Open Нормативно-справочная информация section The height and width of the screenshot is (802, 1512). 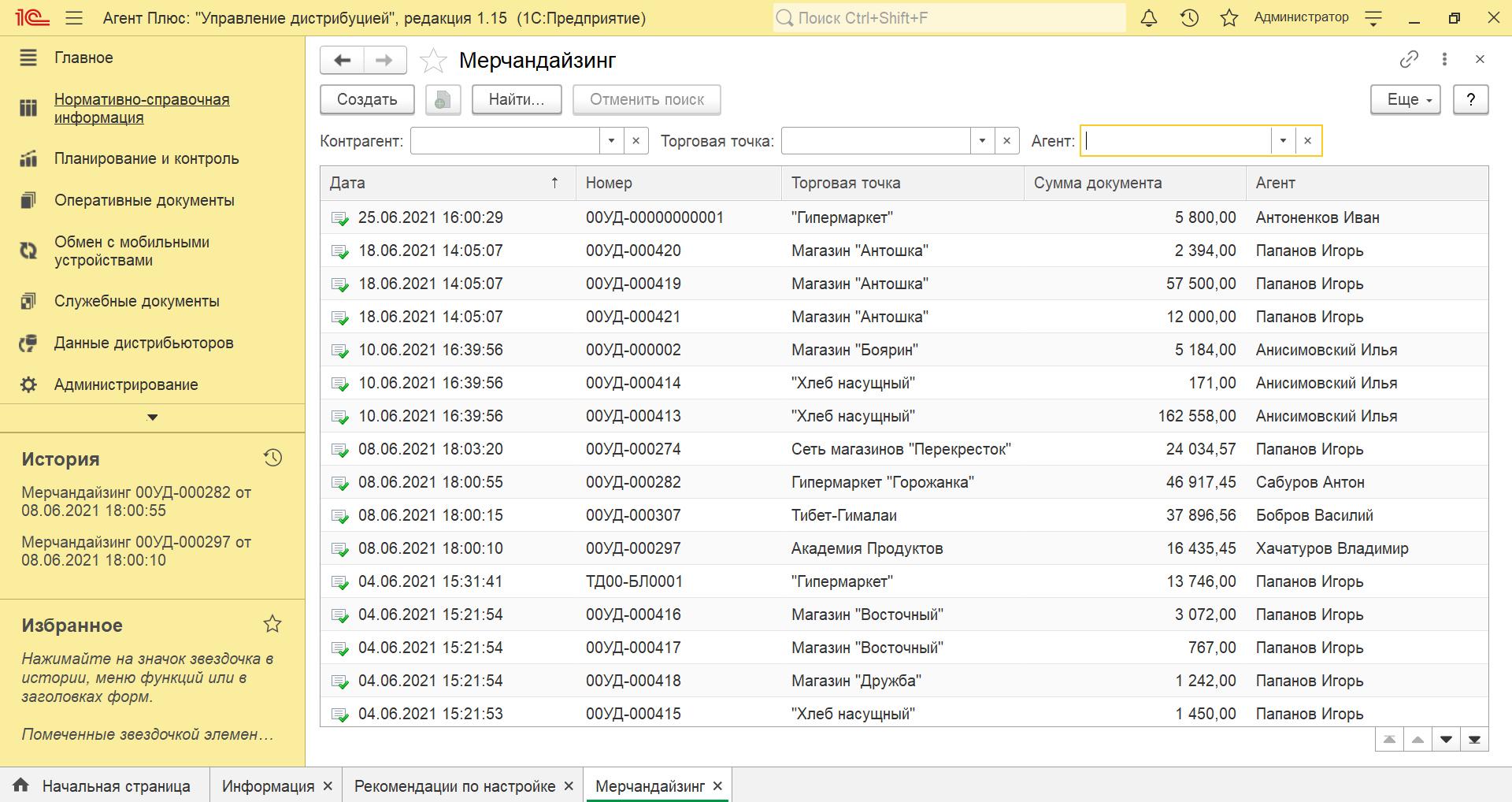click(142, 108)
